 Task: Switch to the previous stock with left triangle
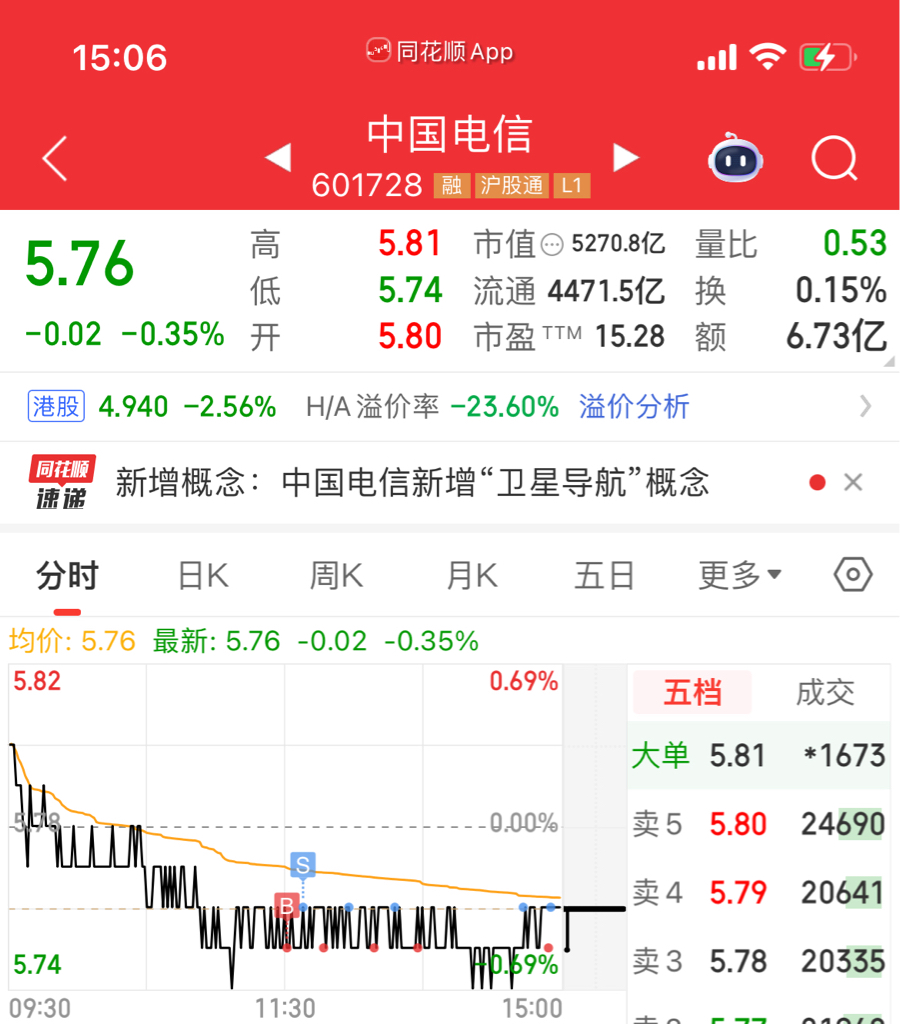coord(278,158)
